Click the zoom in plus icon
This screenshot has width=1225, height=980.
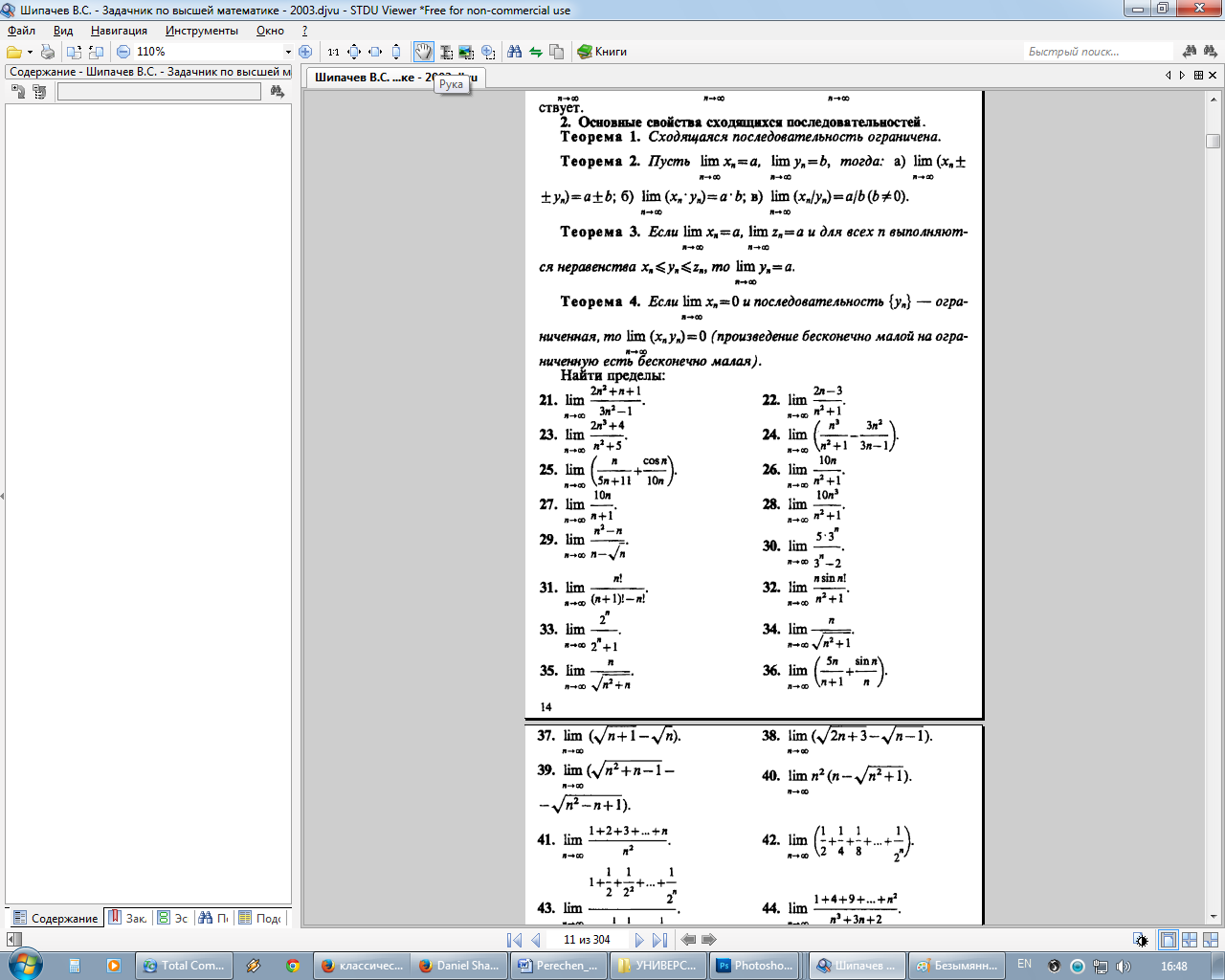point(305,52)
